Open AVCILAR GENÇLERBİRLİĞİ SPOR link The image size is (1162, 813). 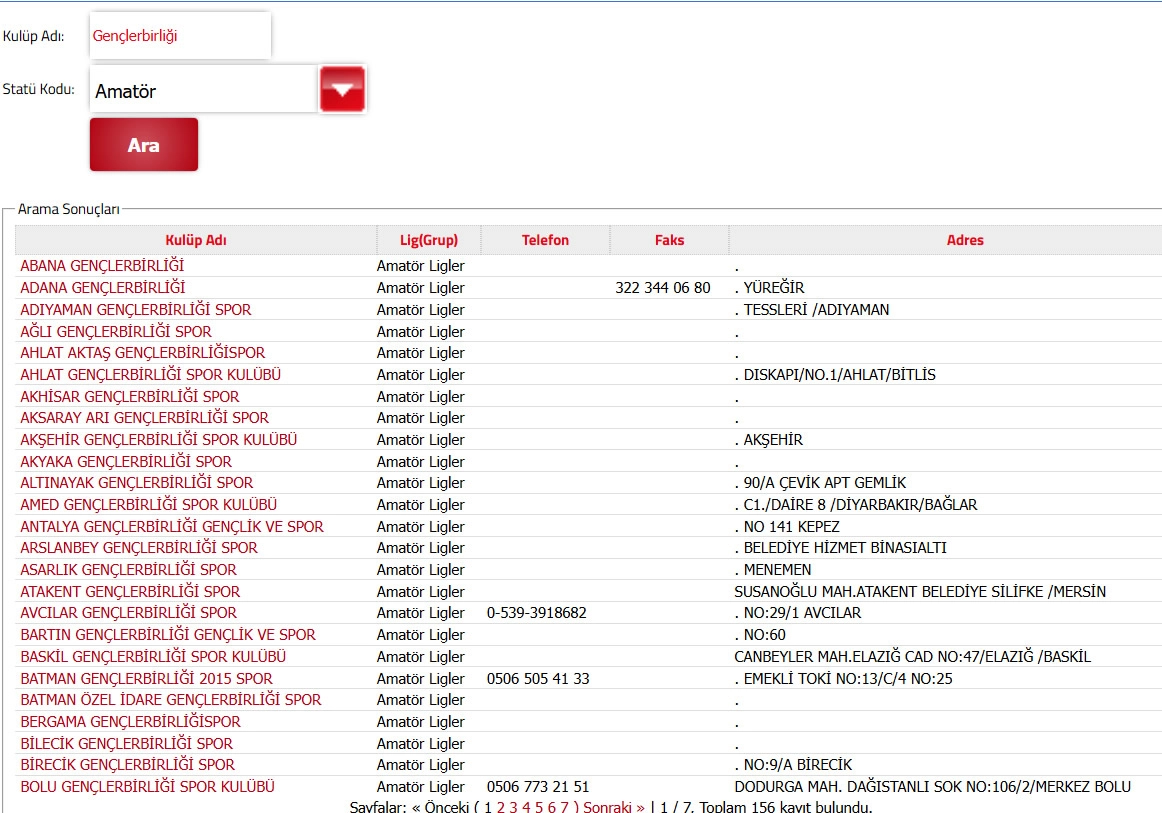[x=128, y=613]
